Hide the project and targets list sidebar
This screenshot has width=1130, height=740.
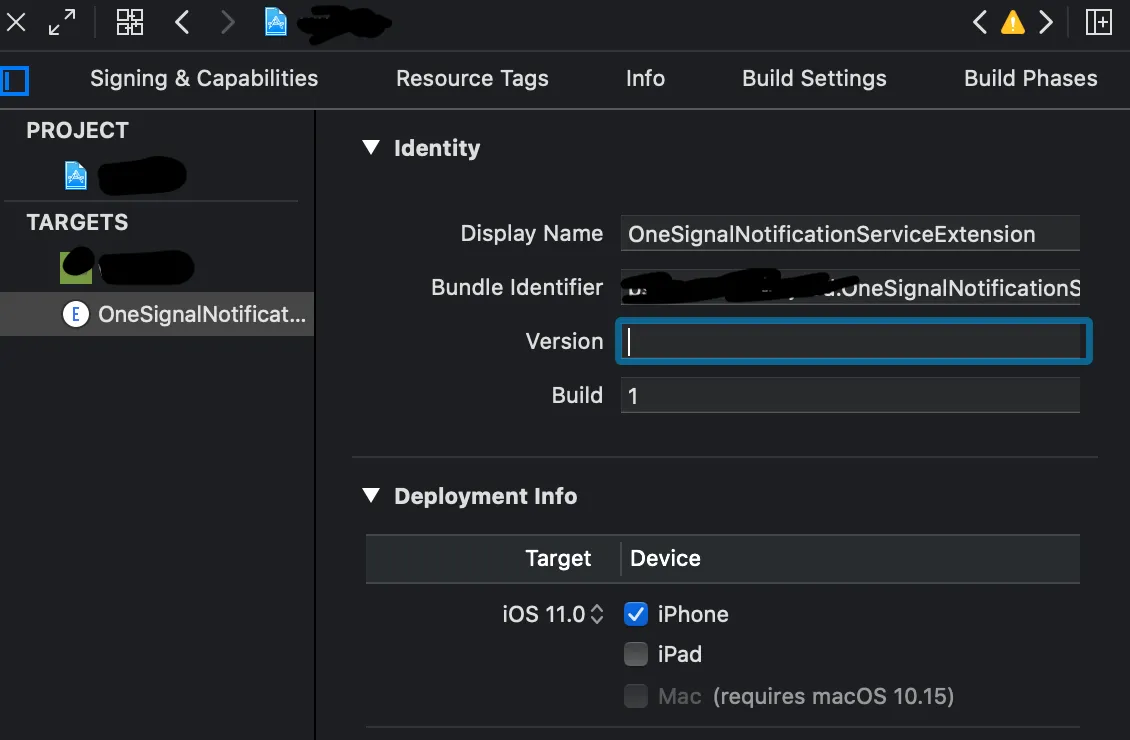[x=14, y=79]
